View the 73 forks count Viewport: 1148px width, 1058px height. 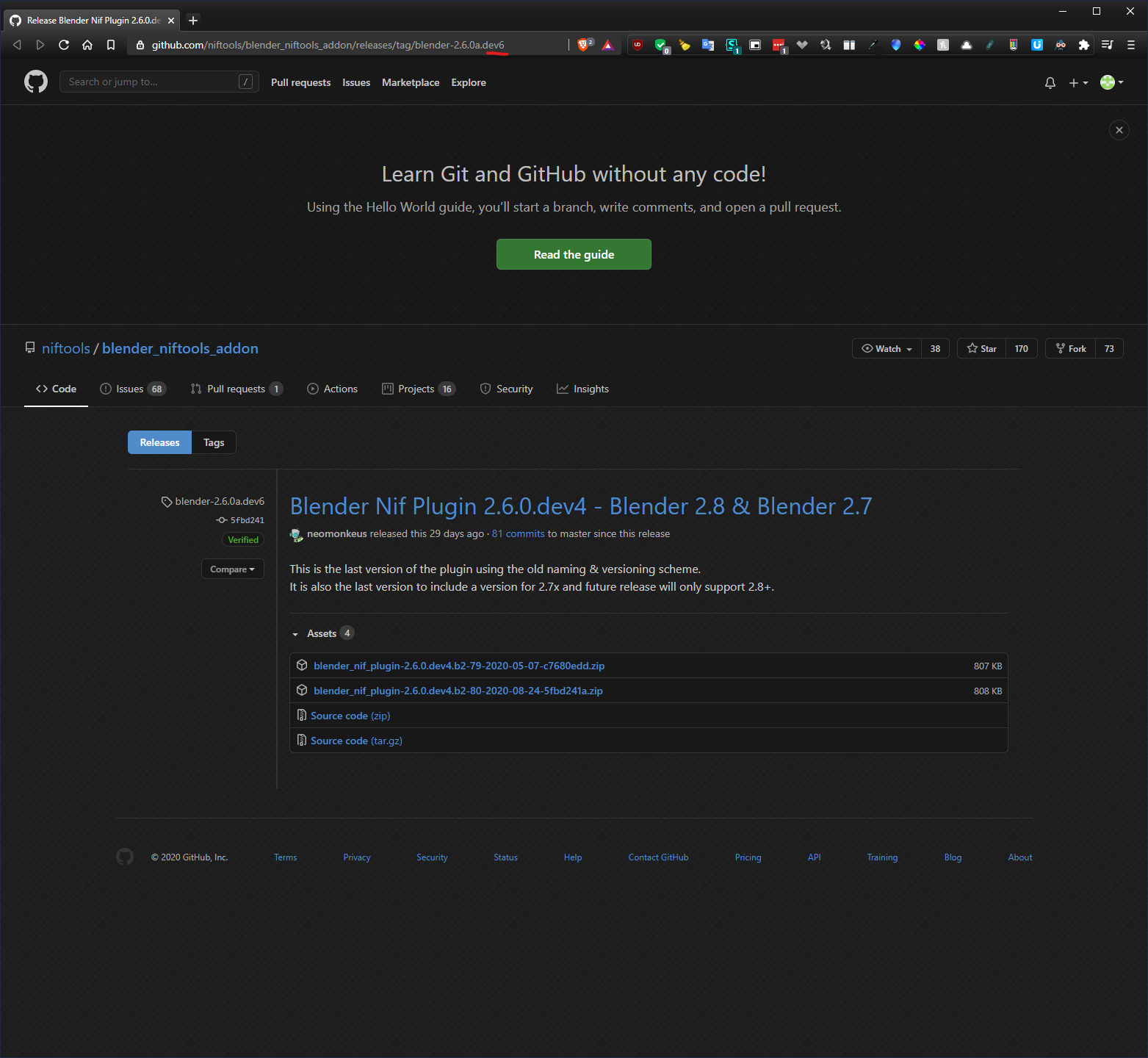1109,348
